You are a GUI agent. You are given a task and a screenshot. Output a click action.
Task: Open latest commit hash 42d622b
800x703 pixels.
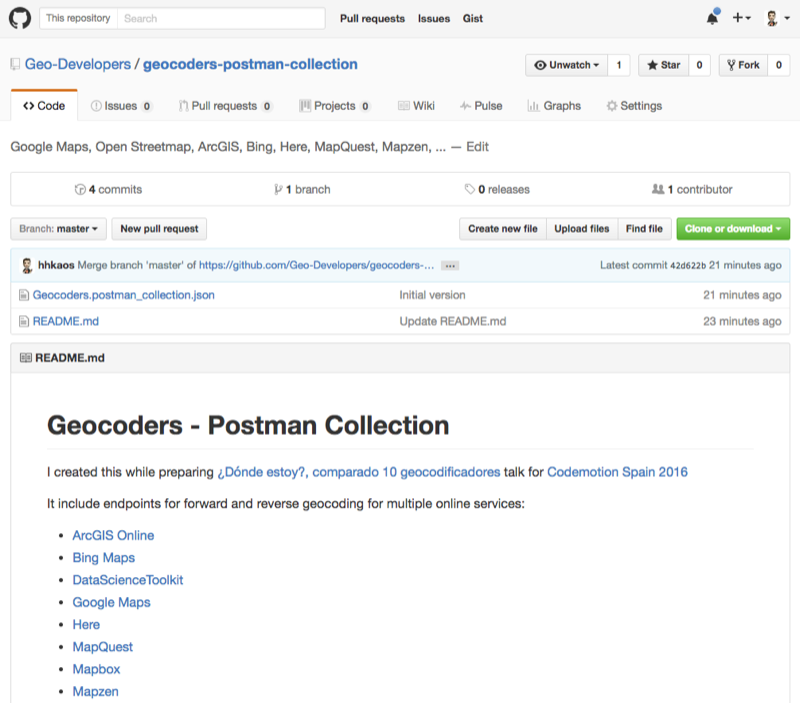688,265
